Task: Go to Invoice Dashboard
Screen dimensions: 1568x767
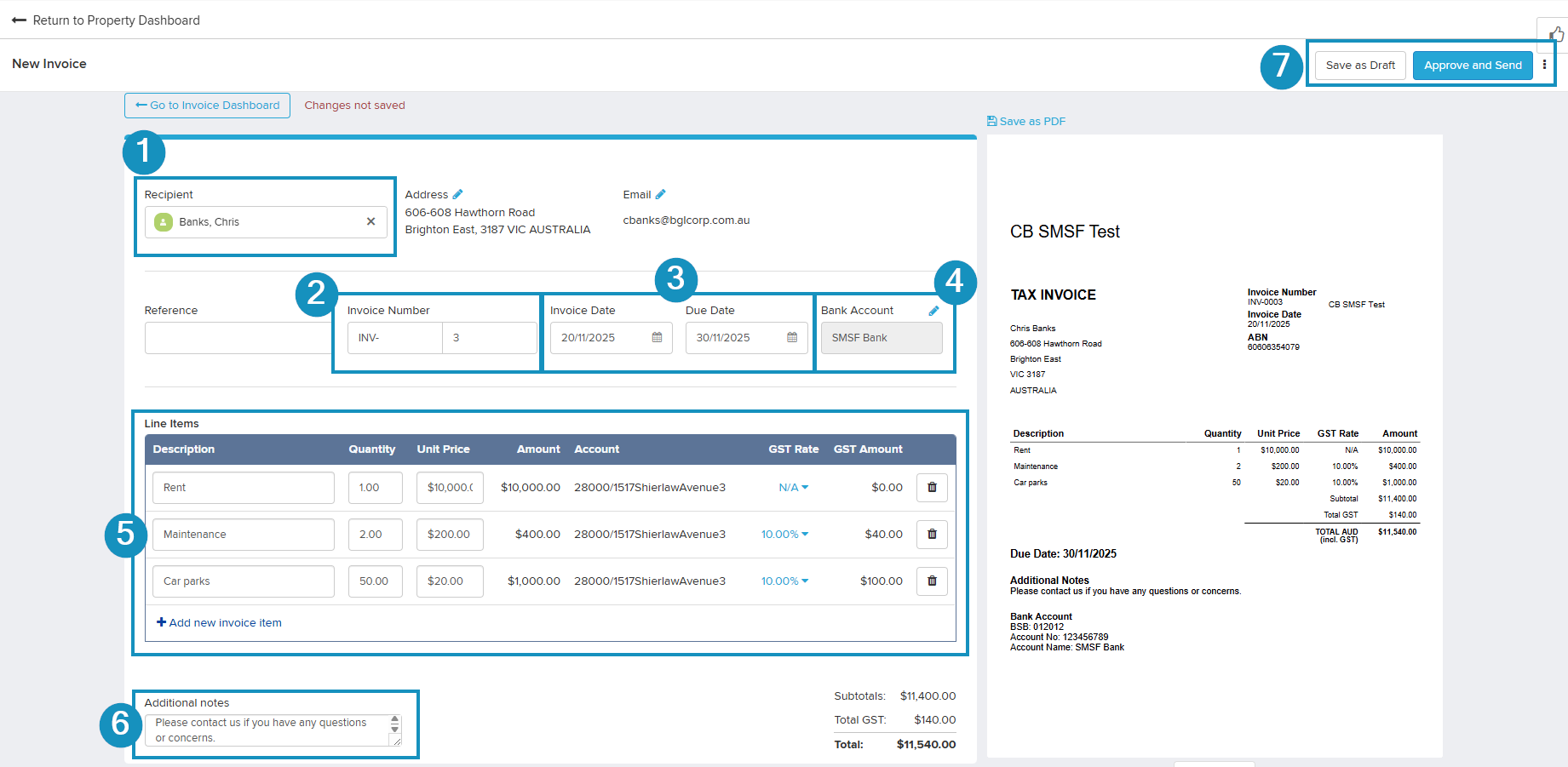Action: 208,106
